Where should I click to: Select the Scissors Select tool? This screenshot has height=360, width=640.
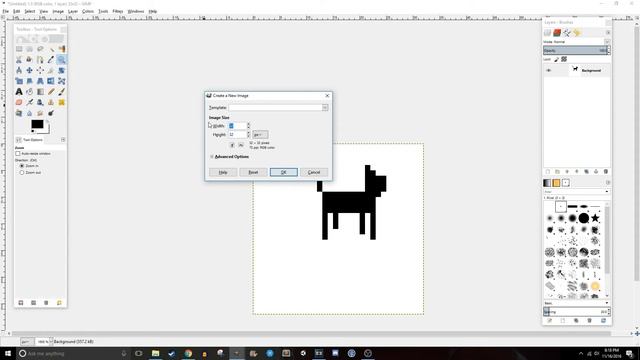pyautogui.click(x=19, y=60)
